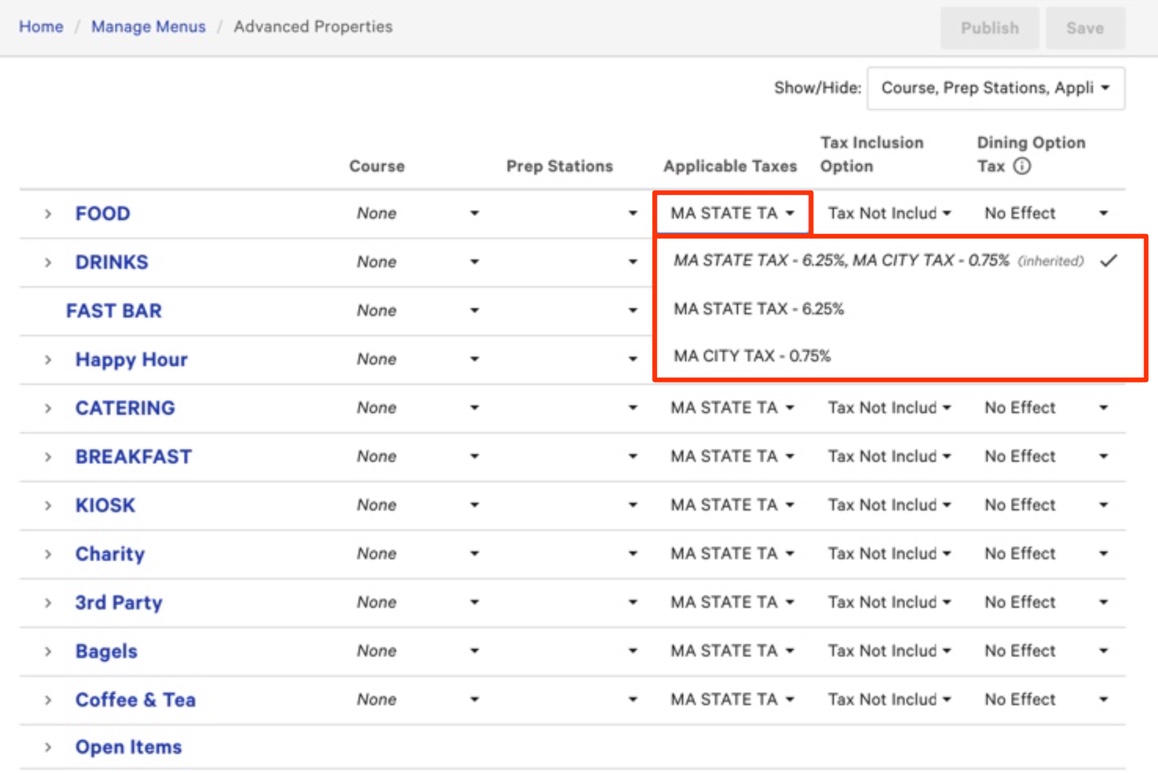Screen dimensions: 1158x773
Task: Navigate to Manage Menus breadcrumb
Action: click(148, 27)
